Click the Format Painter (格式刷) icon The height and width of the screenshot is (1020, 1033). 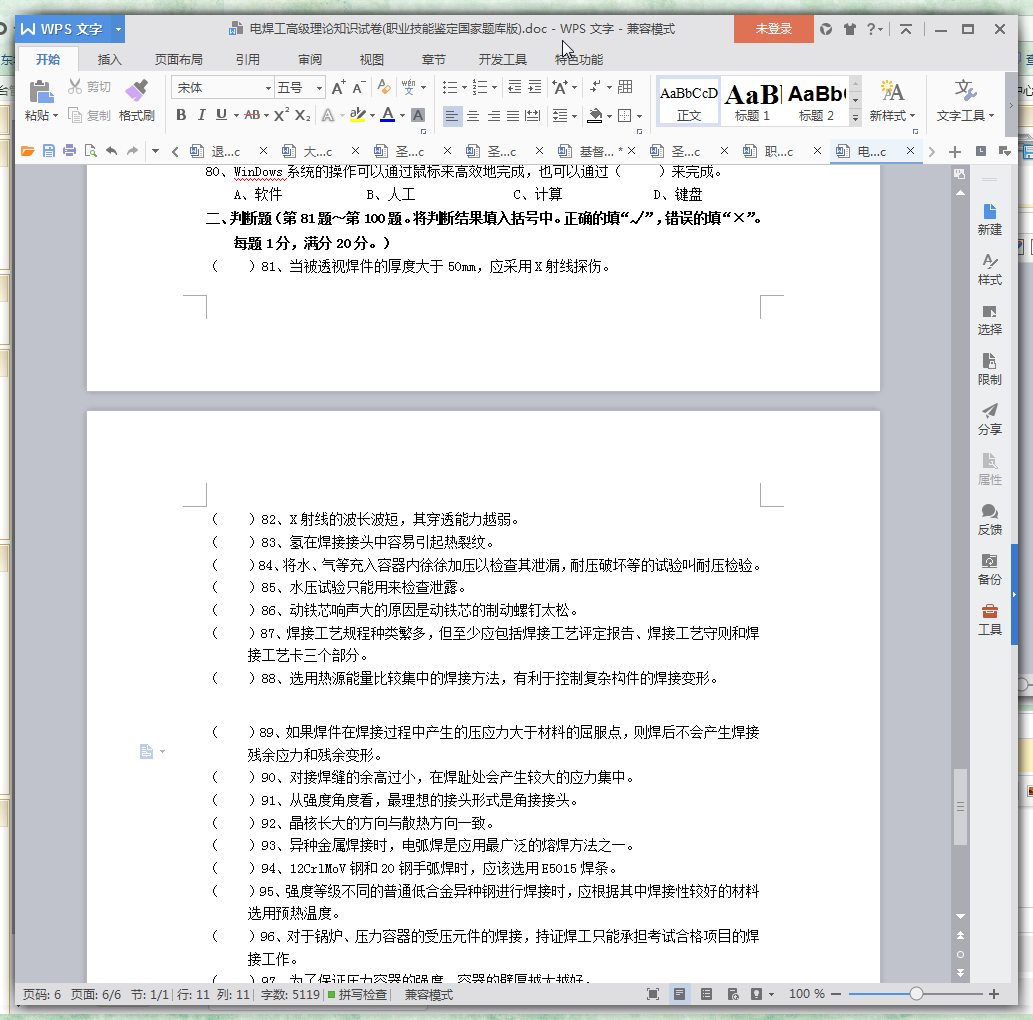point(136,90)
